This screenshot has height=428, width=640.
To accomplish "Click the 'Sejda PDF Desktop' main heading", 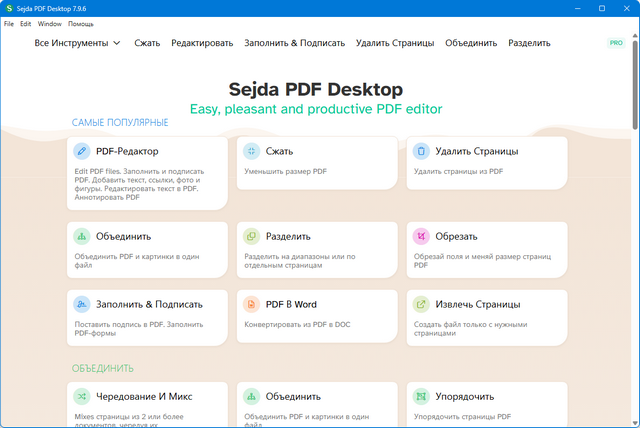I will (316, 89).
